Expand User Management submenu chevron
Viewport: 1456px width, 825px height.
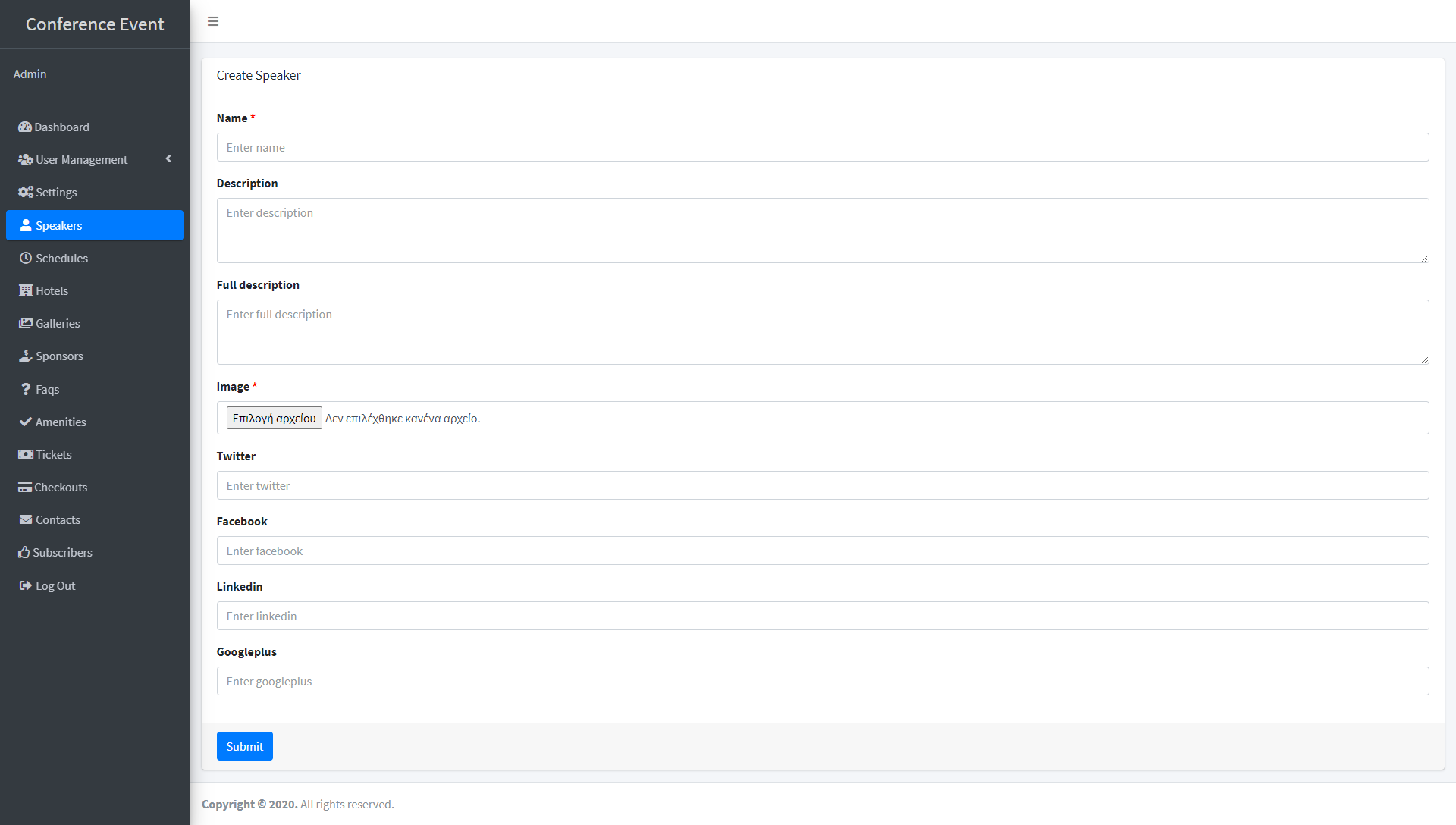[168, 159]
